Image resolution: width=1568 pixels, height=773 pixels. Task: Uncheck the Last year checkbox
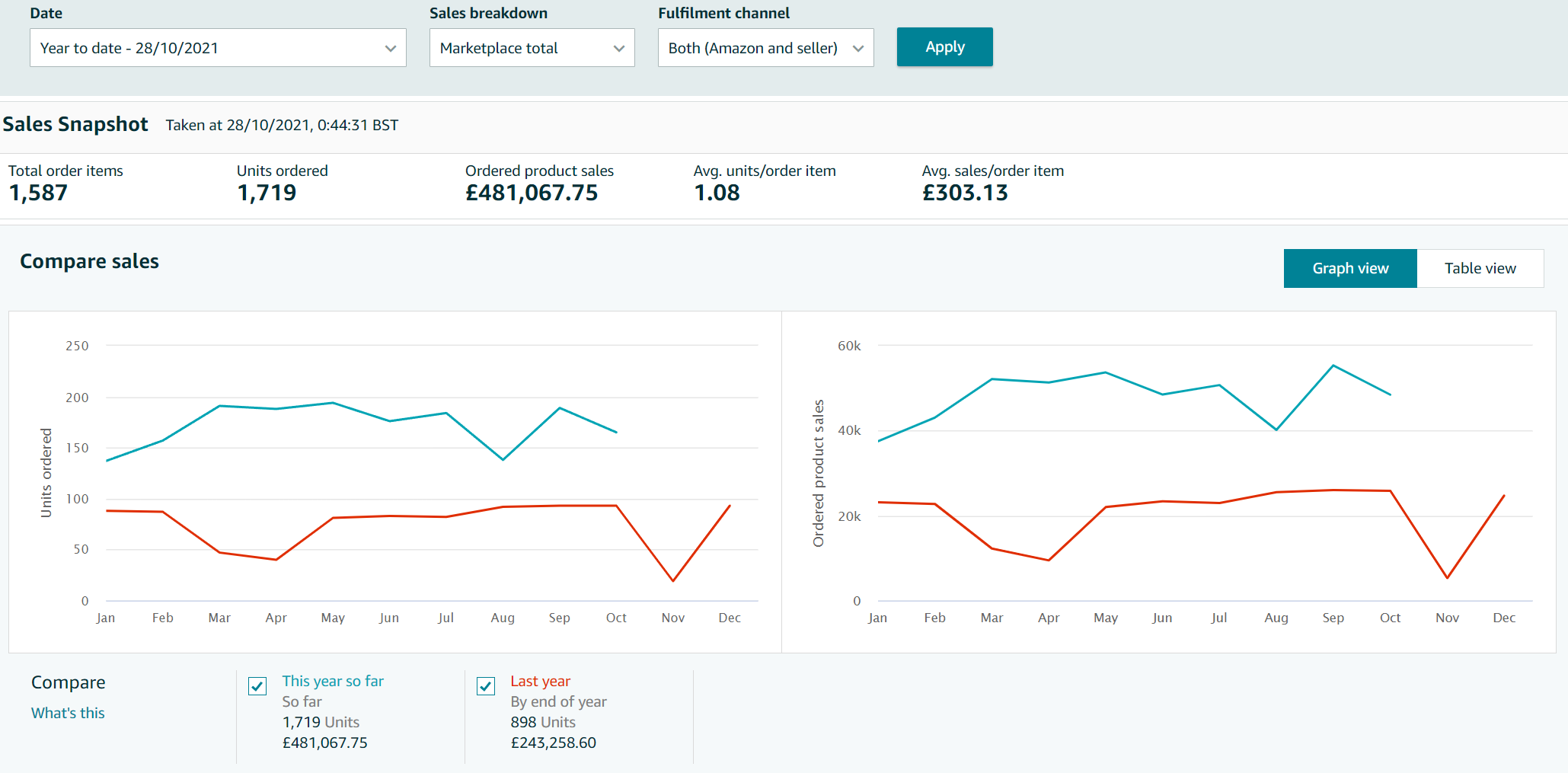[486, 686]
